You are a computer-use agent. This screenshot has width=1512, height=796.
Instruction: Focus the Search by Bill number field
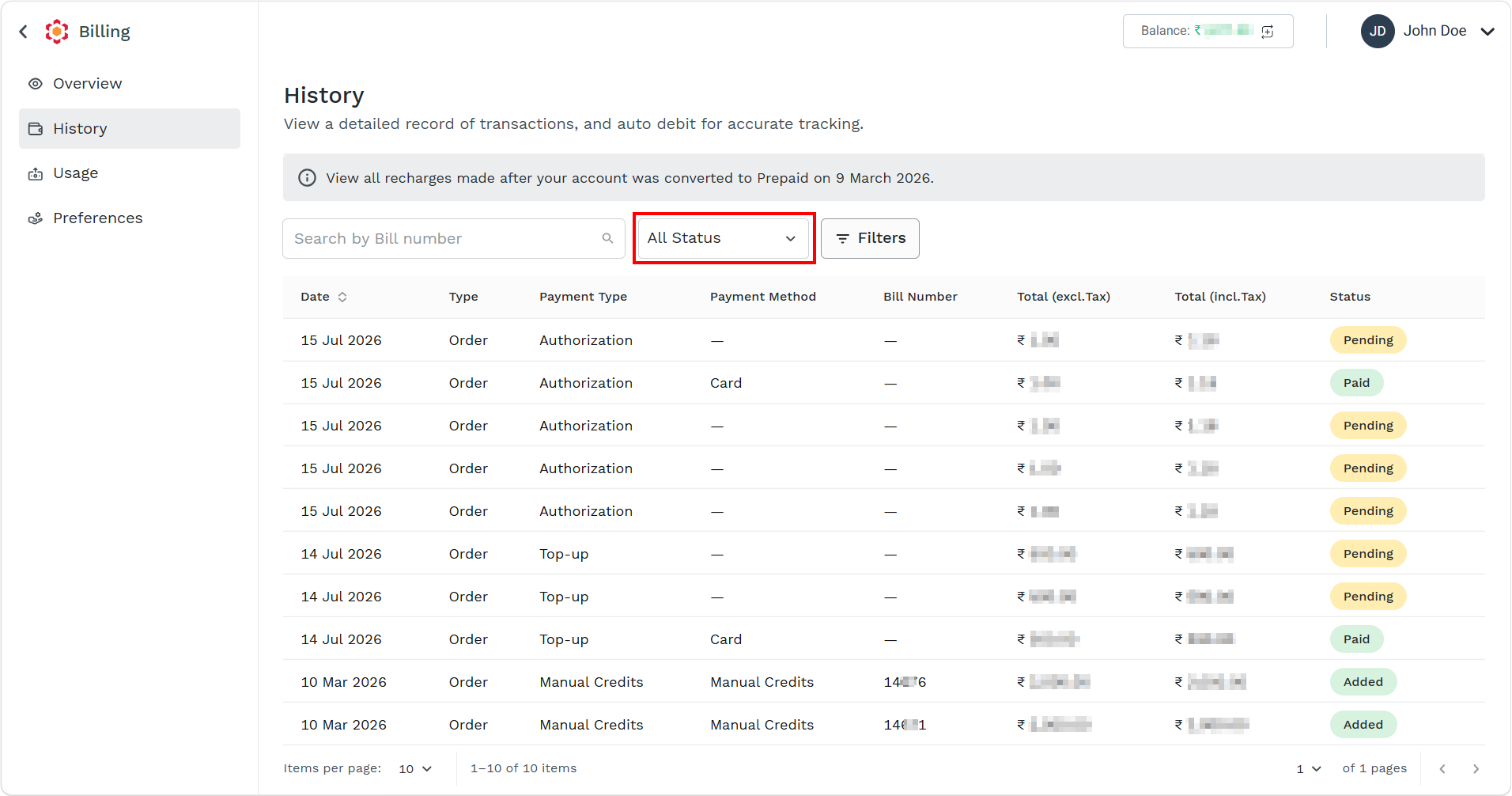click(x=454, y=239)
